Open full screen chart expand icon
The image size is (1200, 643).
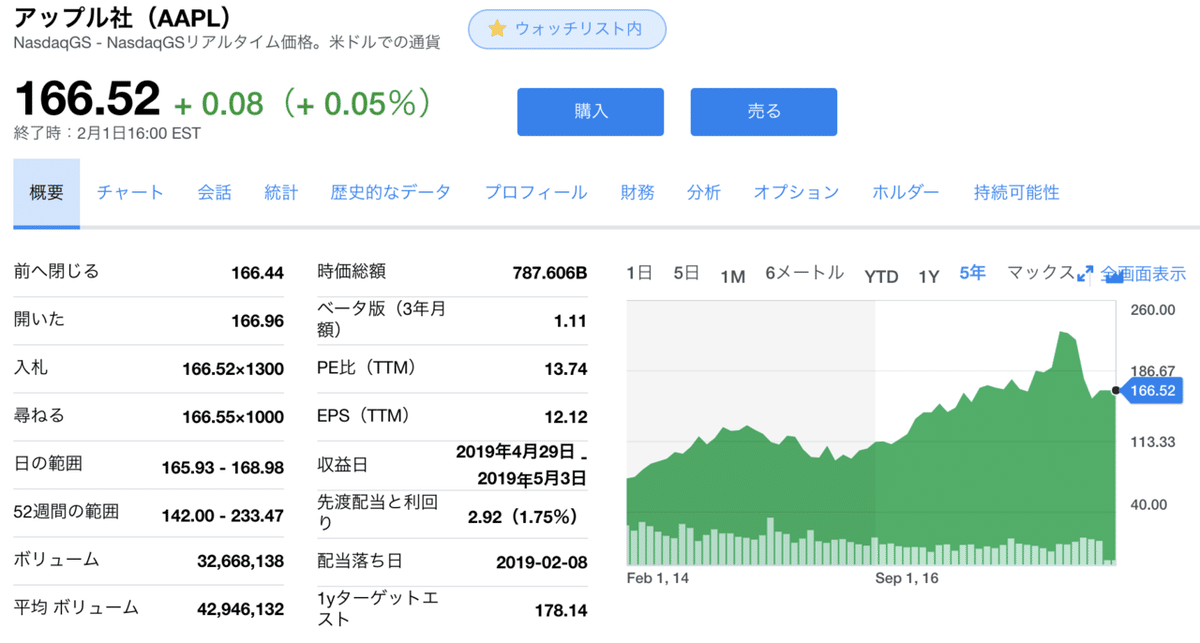tap(1085, 274)
